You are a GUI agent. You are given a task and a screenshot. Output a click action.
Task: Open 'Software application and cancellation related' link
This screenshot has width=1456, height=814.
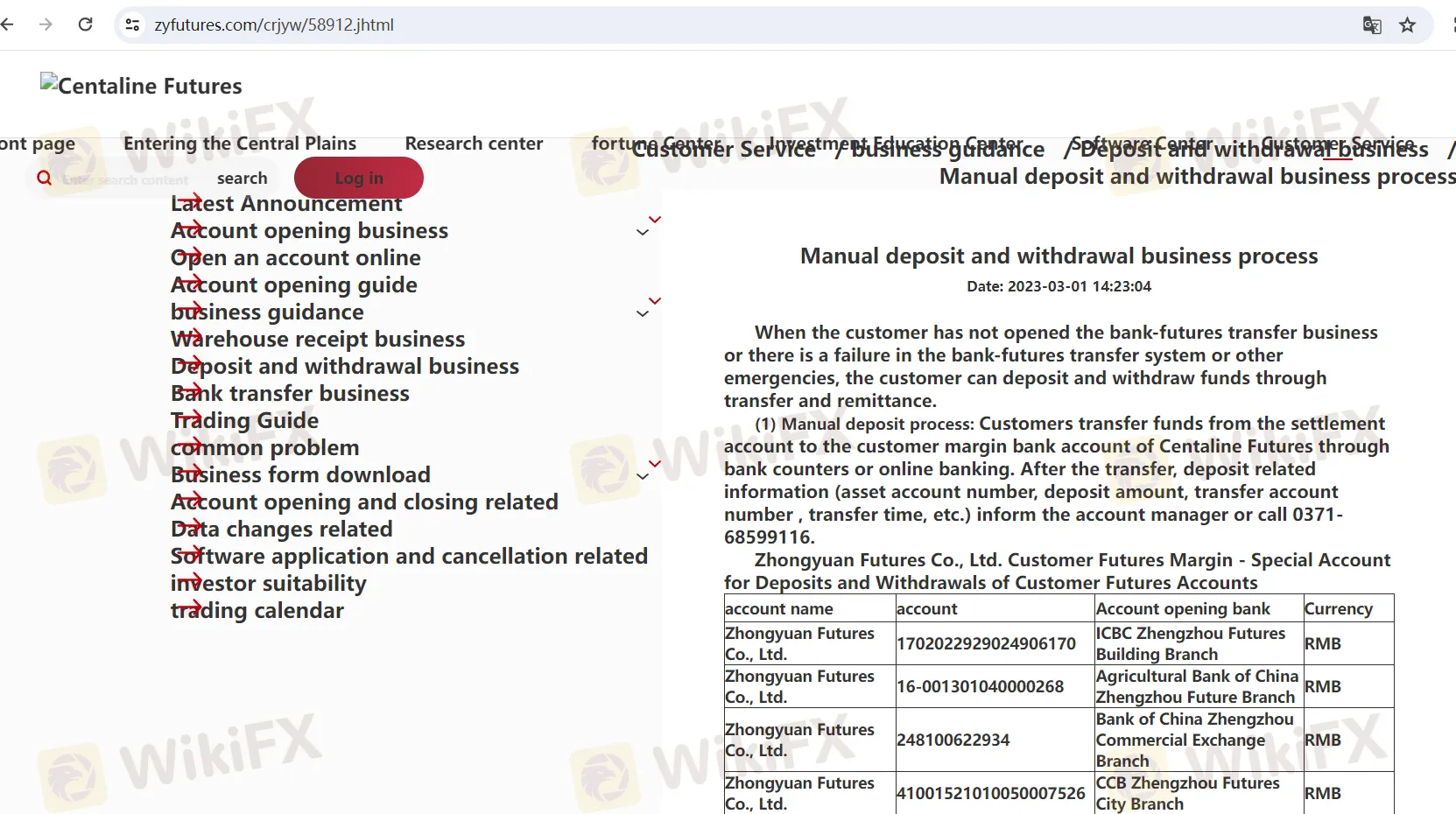tap(409, 556)
